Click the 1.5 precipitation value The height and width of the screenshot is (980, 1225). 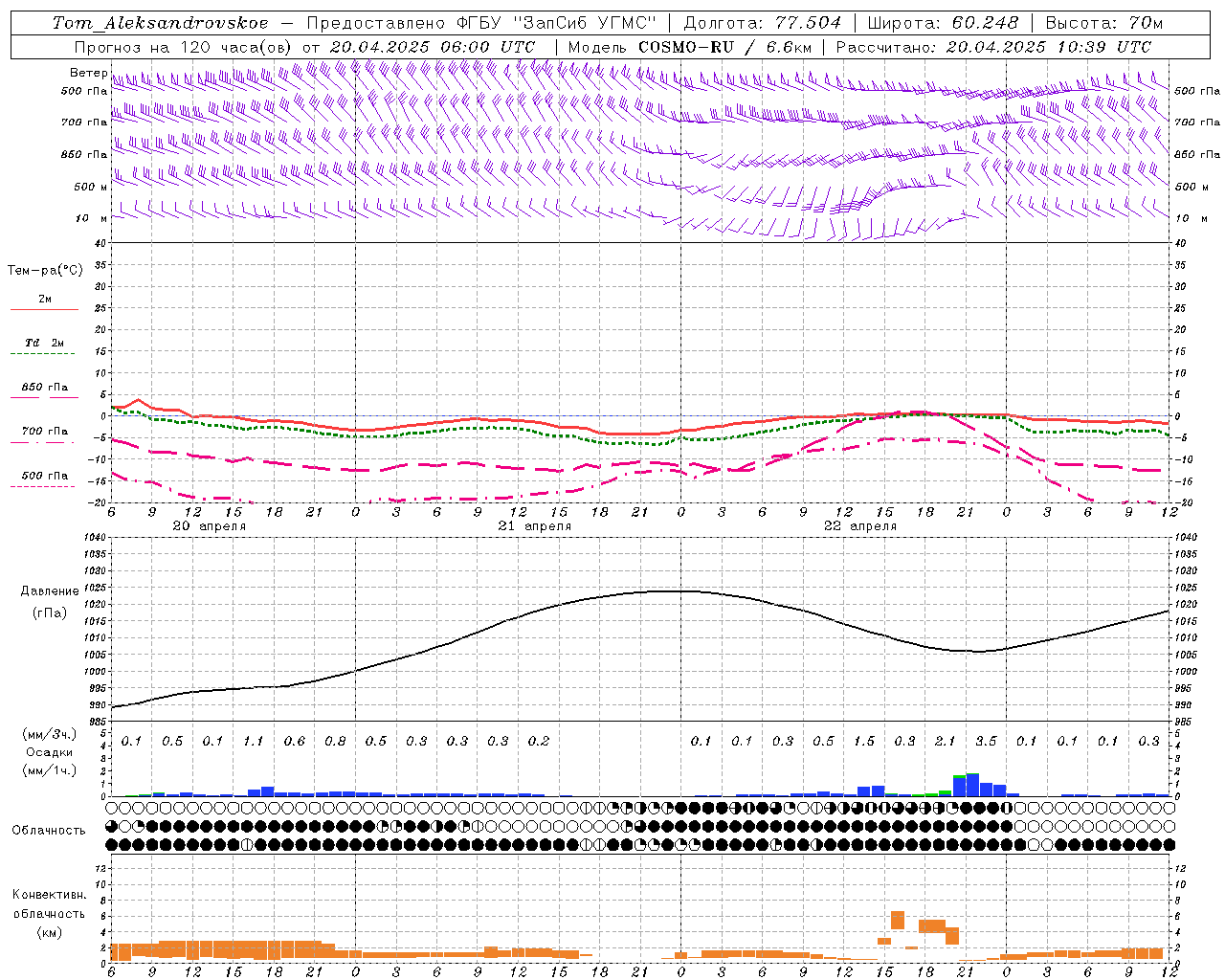(x=863, y=742)
